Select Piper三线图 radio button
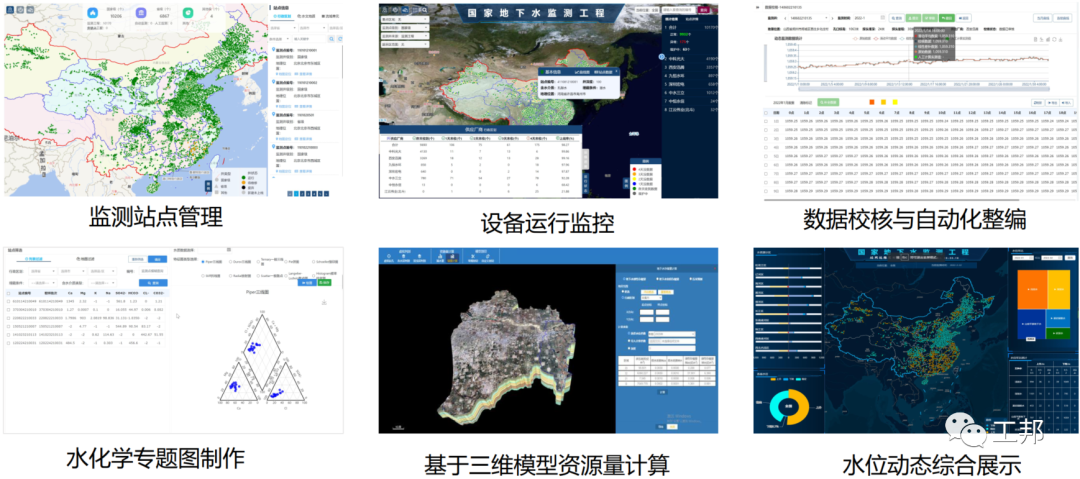 click(x=202, y=262)
